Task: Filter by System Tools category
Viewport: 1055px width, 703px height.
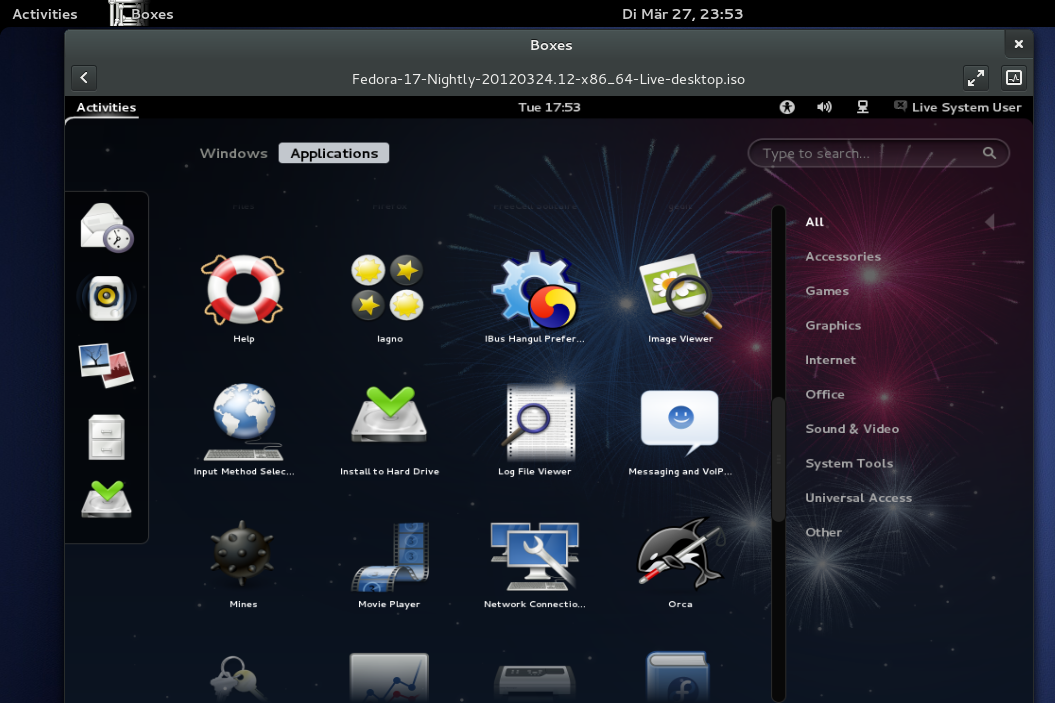Action: [x=849, y=464]
